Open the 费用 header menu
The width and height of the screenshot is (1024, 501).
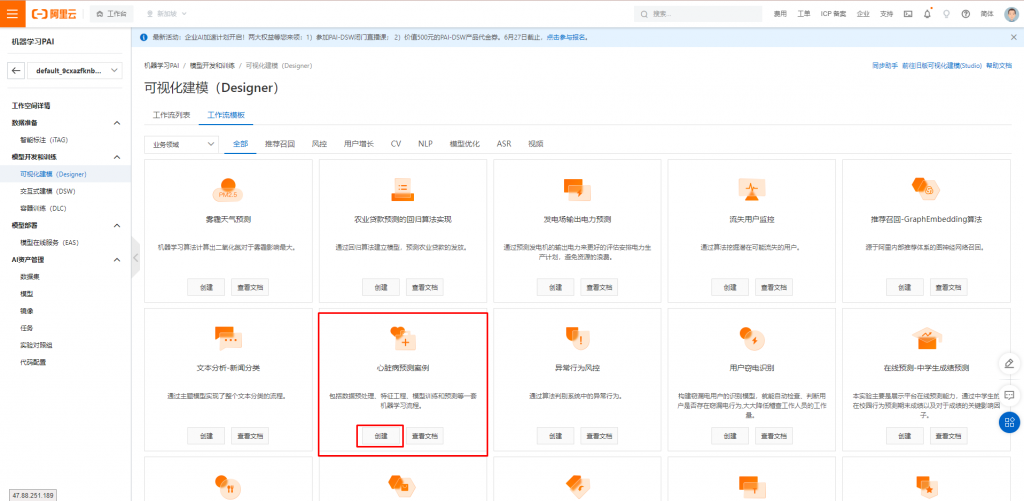click(x=780, y=14)
